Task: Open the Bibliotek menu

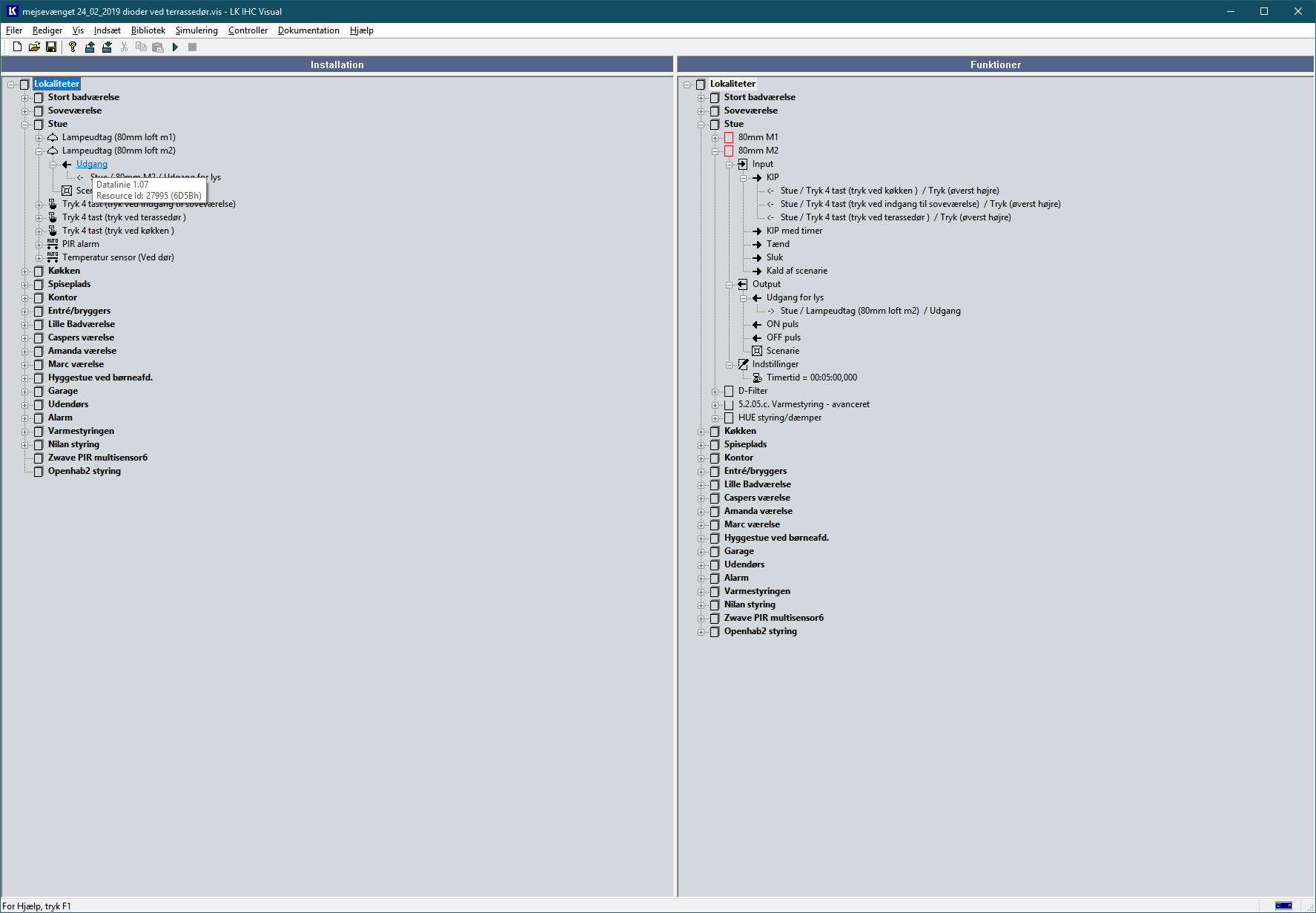Action: (148, 30)
